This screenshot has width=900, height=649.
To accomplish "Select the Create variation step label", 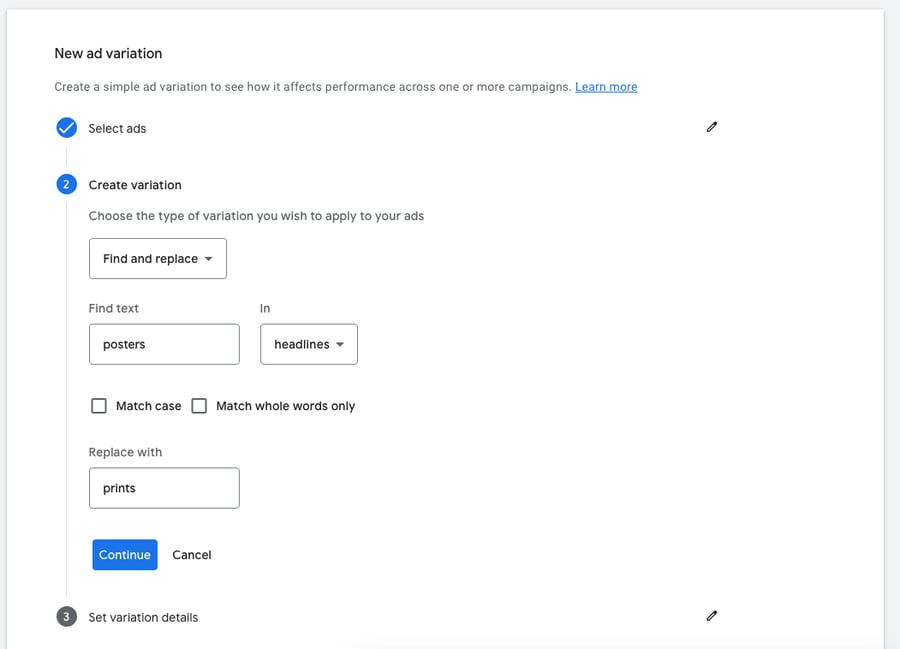I will click(x=133, y=184).
